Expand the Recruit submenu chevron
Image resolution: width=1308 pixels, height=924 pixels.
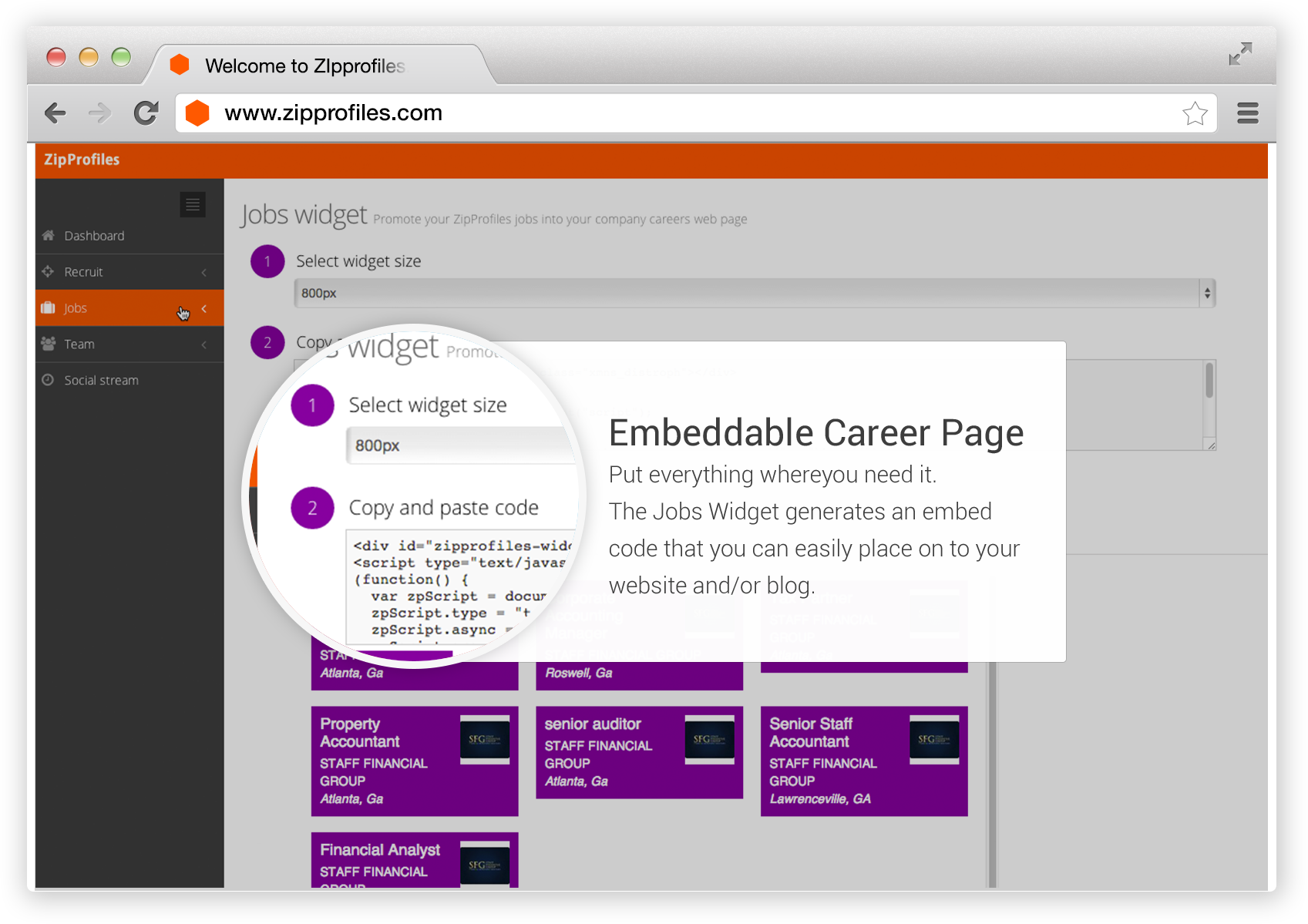click(x=203, y=271)
